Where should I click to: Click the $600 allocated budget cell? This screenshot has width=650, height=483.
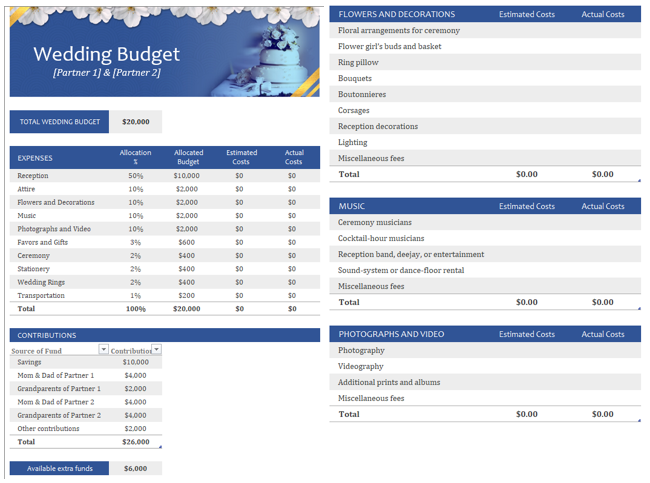coord(187,242)
